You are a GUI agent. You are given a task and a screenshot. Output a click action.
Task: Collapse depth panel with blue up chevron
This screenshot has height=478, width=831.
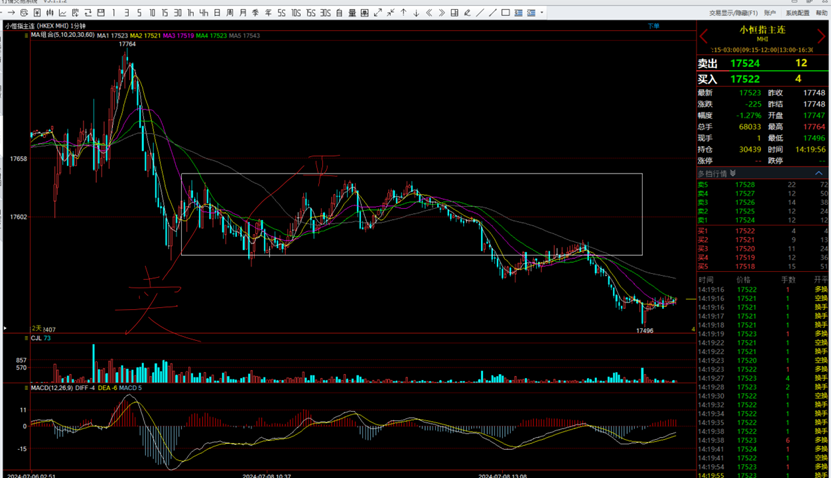[819, 173]
